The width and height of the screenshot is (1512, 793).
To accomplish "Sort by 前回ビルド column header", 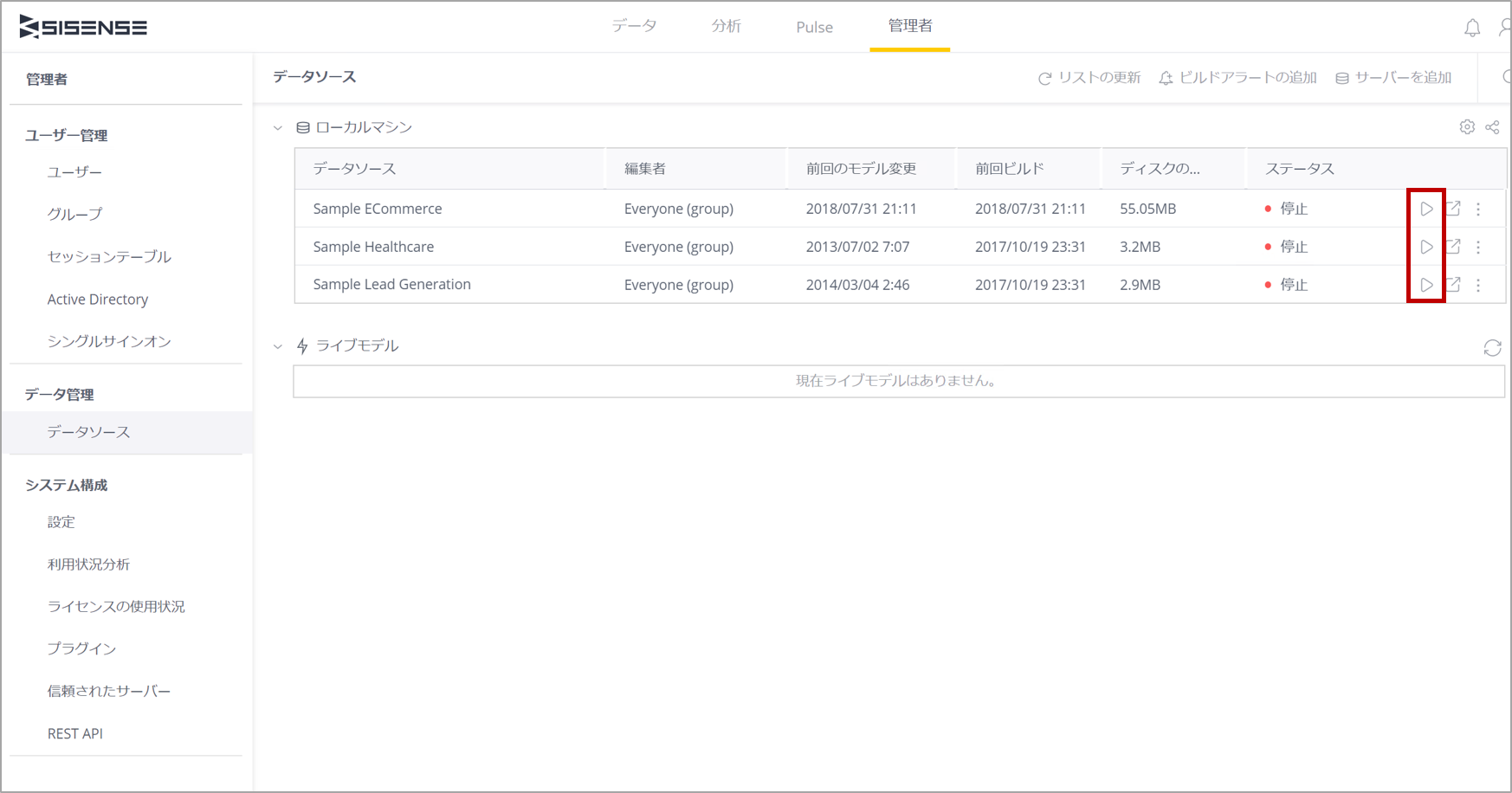I will pyautogui.click(x=1010, y=169).
